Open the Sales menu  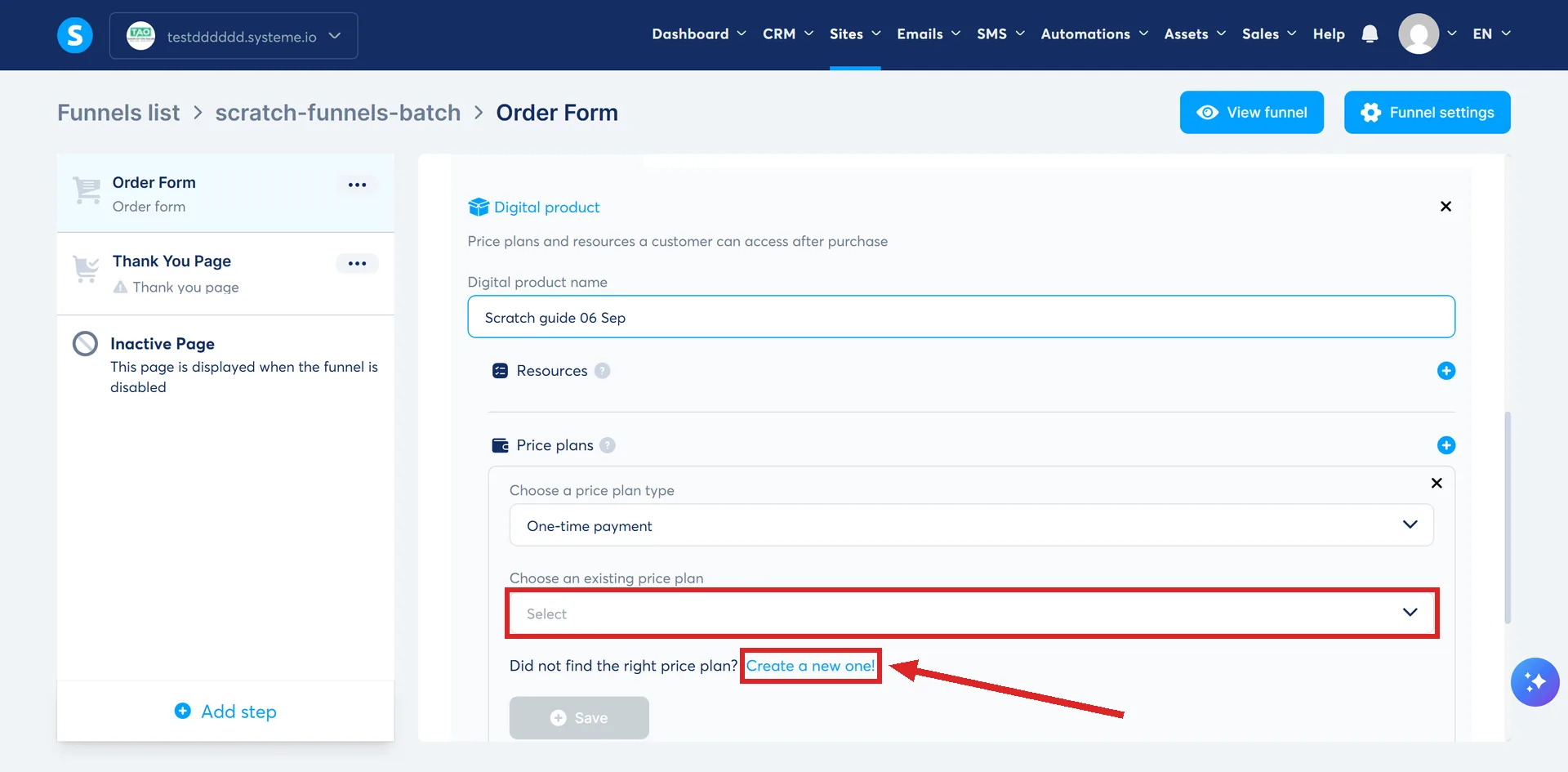tap(1269, 34)
